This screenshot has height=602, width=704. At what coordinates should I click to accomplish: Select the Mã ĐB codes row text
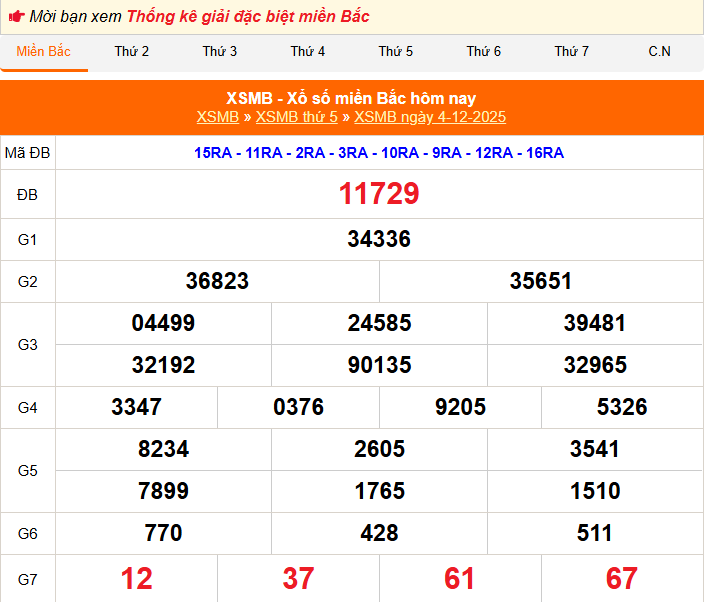point(379,153)
